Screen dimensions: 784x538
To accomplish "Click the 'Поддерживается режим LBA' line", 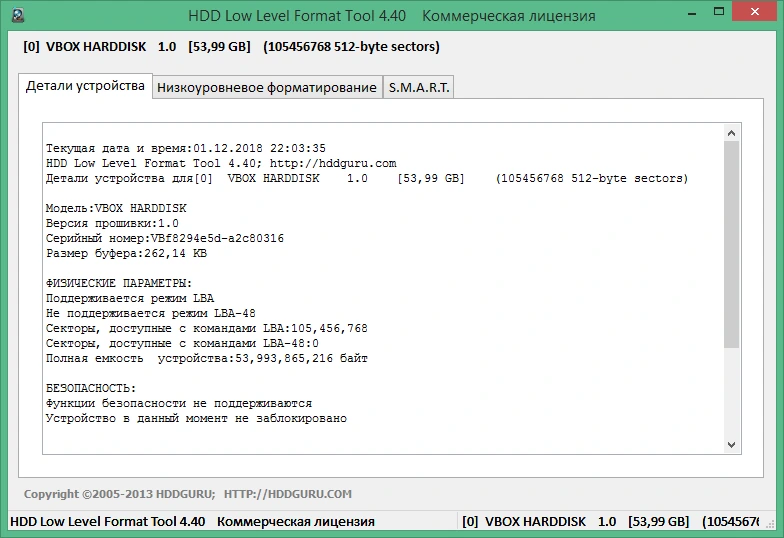I will coord(130,298).
